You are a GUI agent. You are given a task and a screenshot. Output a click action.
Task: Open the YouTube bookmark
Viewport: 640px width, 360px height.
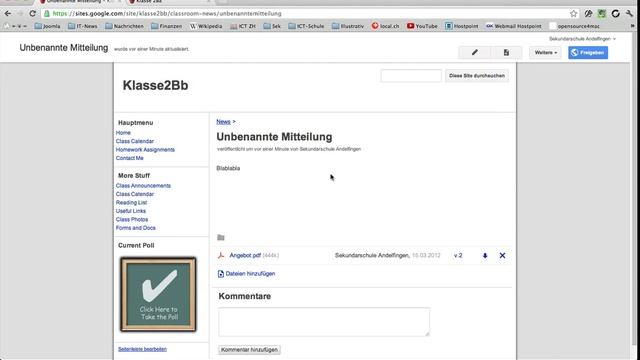click(422, 26)
